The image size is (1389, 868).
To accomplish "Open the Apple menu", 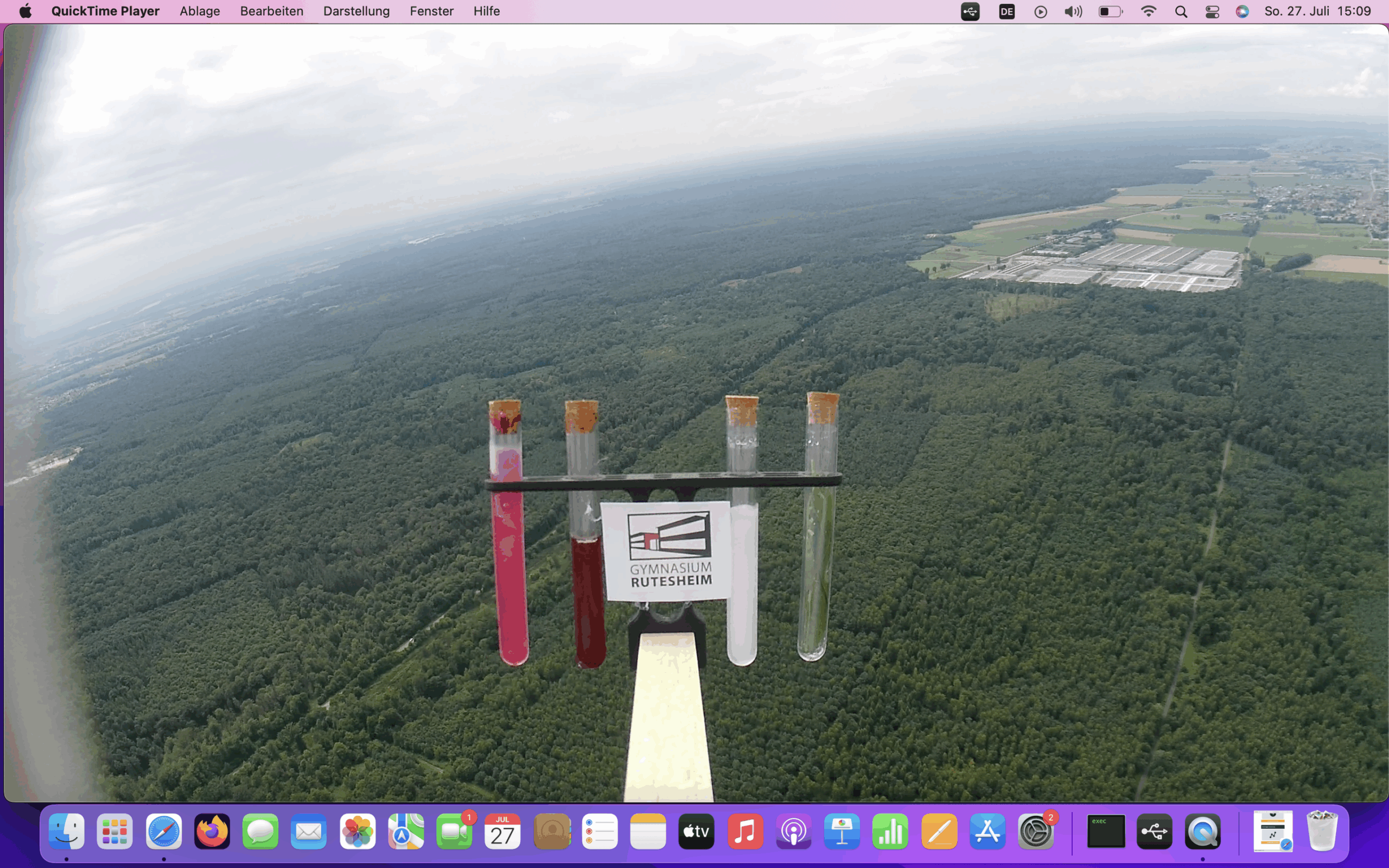I will click(x=26, y=11).
